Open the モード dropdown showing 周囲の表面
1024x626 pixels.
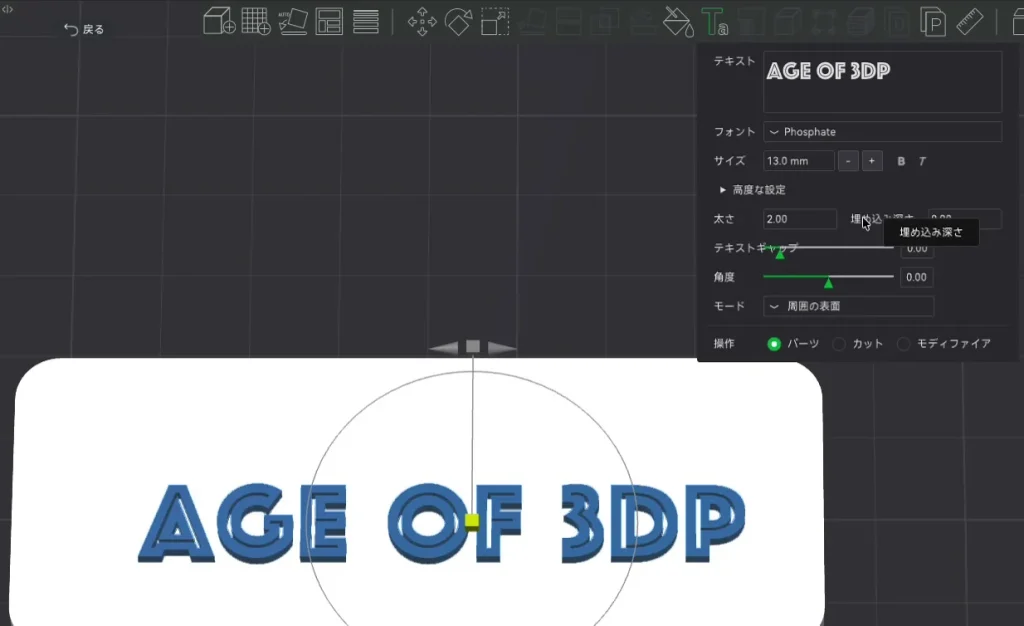[x=848, y=306]
